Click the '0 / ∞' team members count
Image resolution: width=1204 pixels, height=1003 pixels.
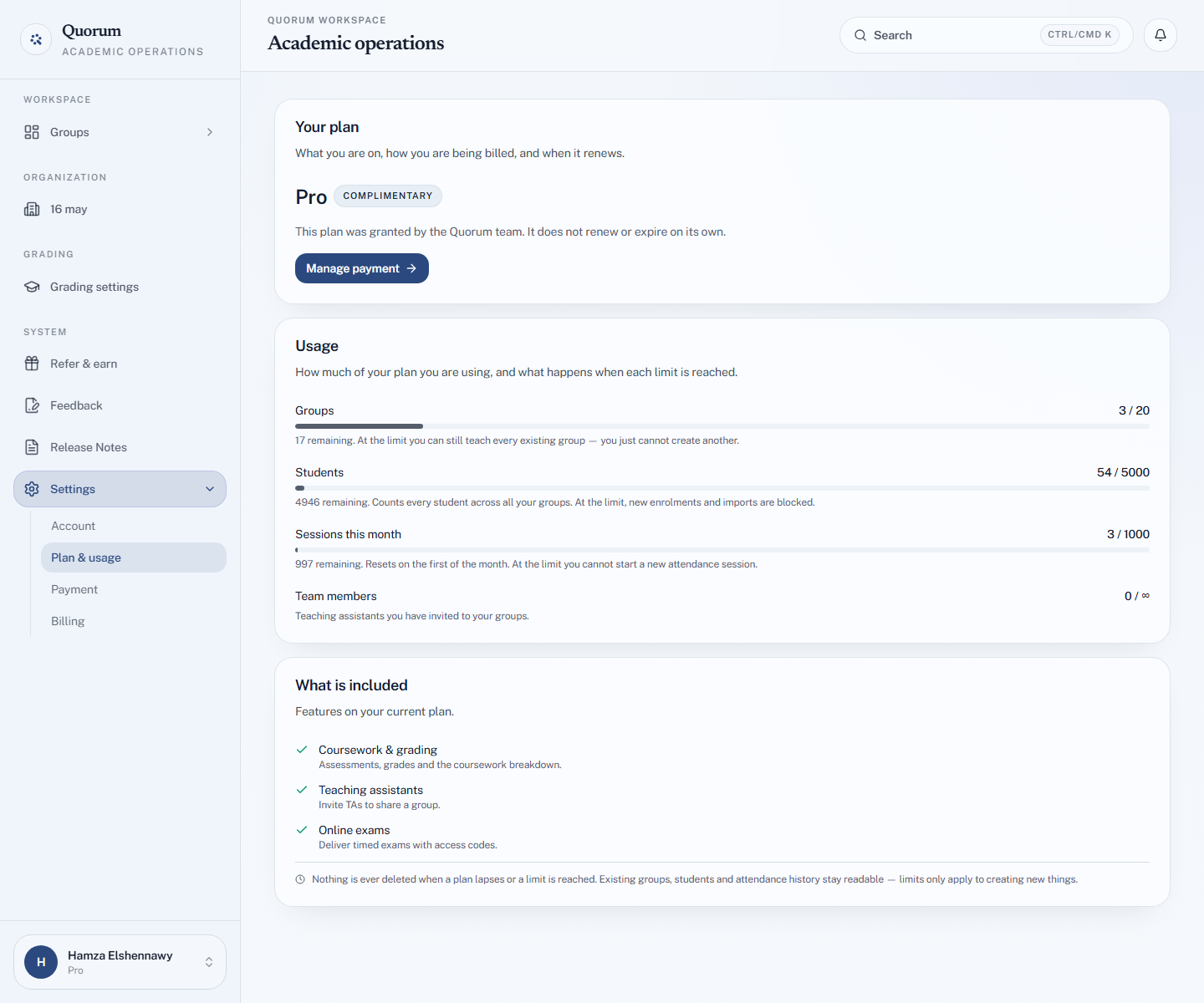point(1137,596)
